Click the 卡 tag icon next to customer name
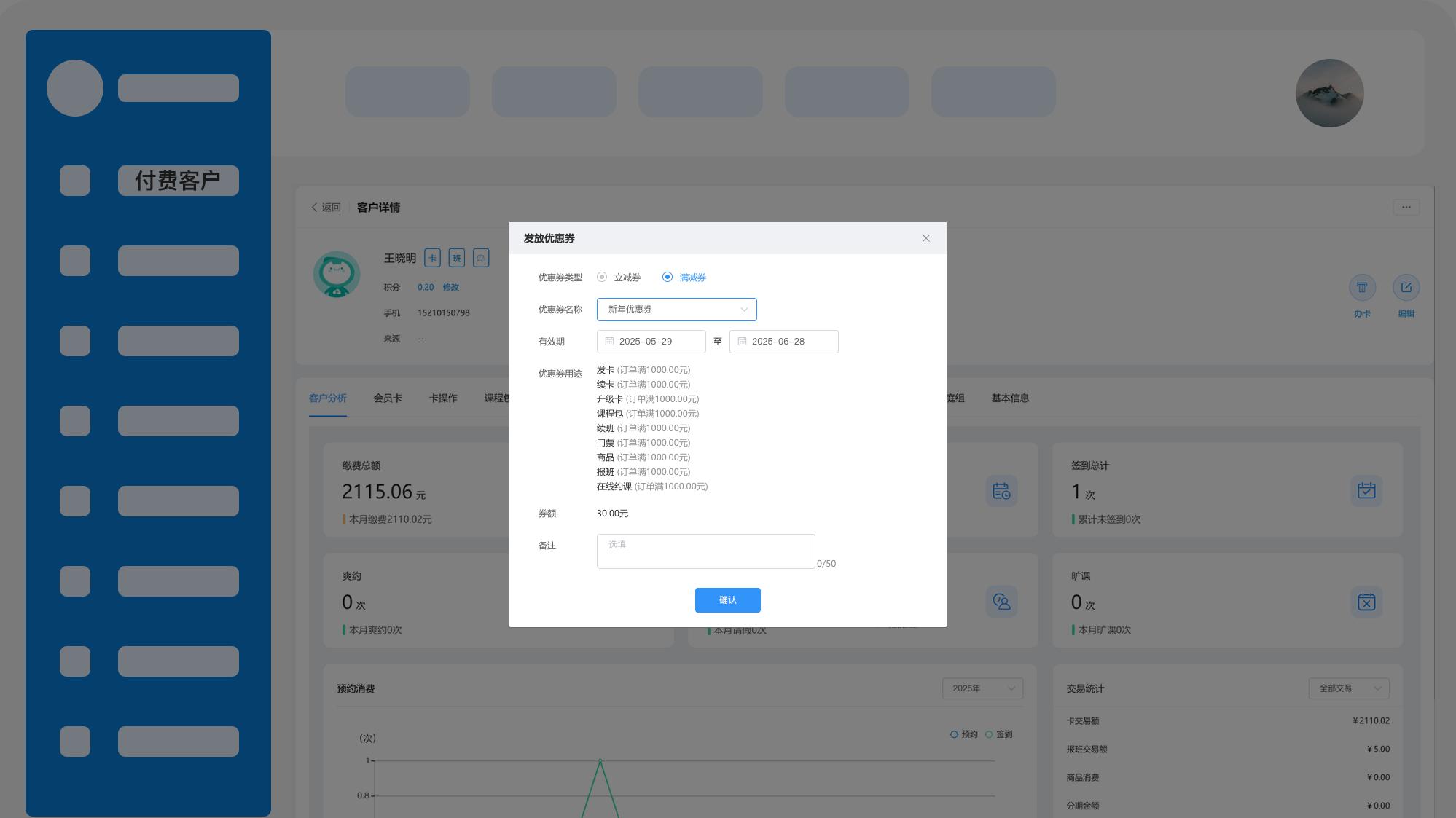1456x818 pixels. tap(432, 258)
